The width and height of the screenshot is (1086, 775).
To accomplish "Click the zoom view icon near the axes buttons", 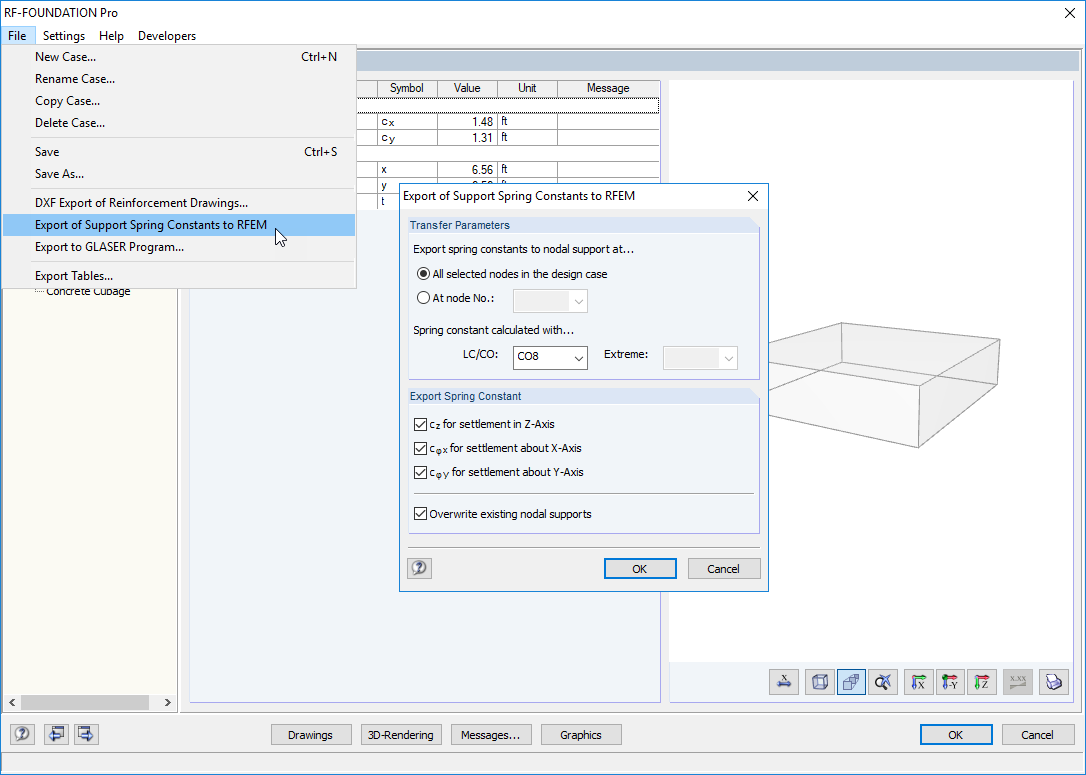I will (x=884, y=682).
